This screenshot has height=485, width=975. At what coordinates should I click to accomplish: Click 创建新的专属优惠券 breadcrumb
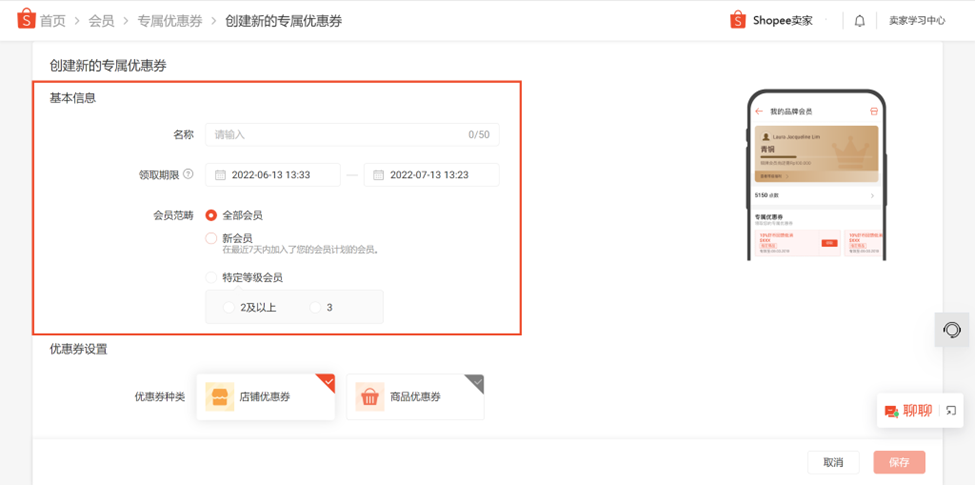coord(284,21)
